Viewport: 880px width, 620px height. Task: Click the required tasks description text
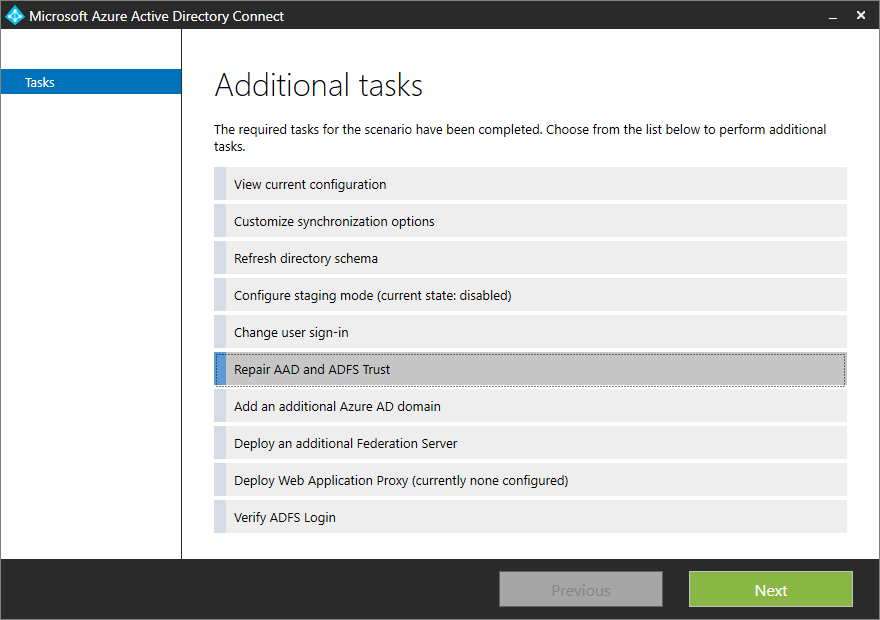520,137
